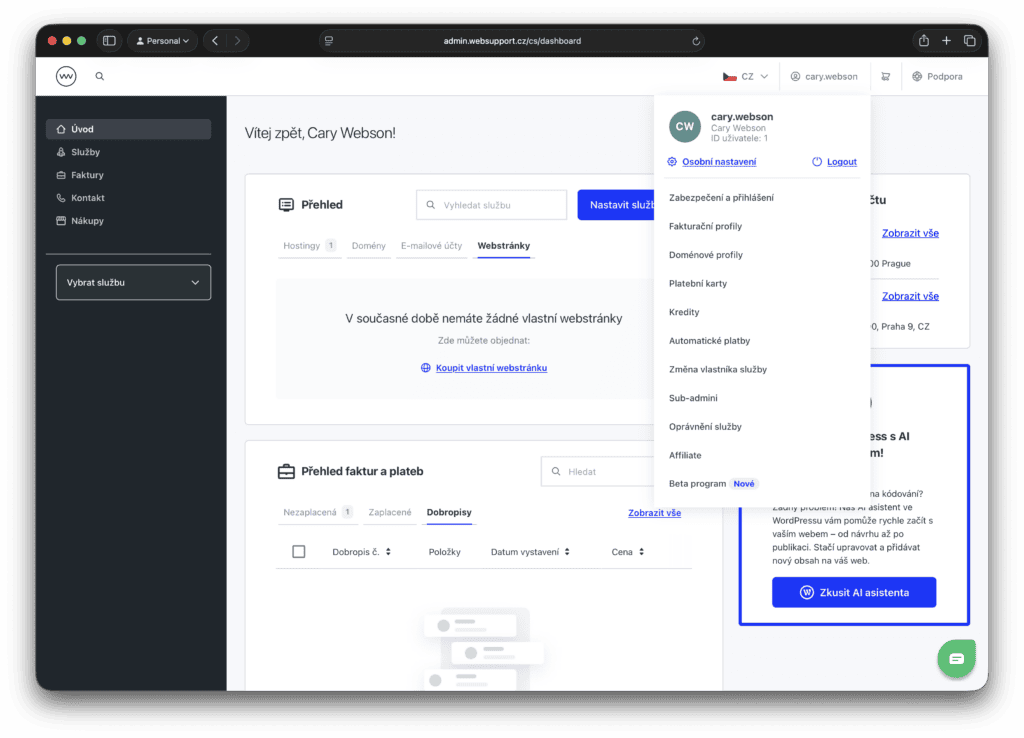Select the Dobropisy tab
The height and width of the screenshot is (738, 1024).
[x=449, y=512]
